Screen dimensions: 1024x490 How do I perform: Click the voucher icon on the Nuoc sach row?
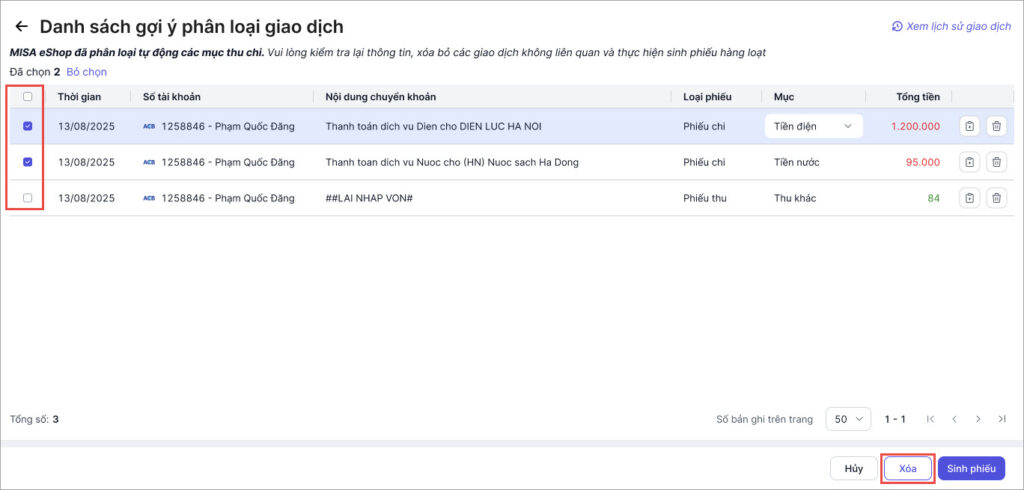969,162
